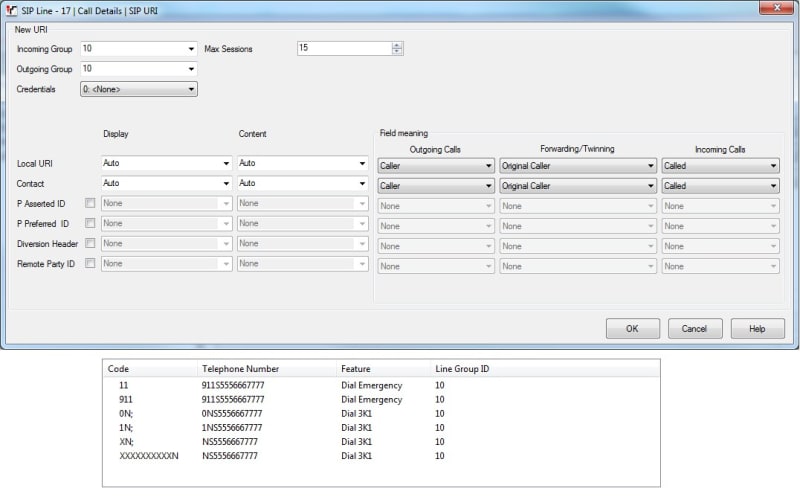Open Local URI Content dropdown
The width and height of the screenshot is (800, 497).
pos(303,163)
